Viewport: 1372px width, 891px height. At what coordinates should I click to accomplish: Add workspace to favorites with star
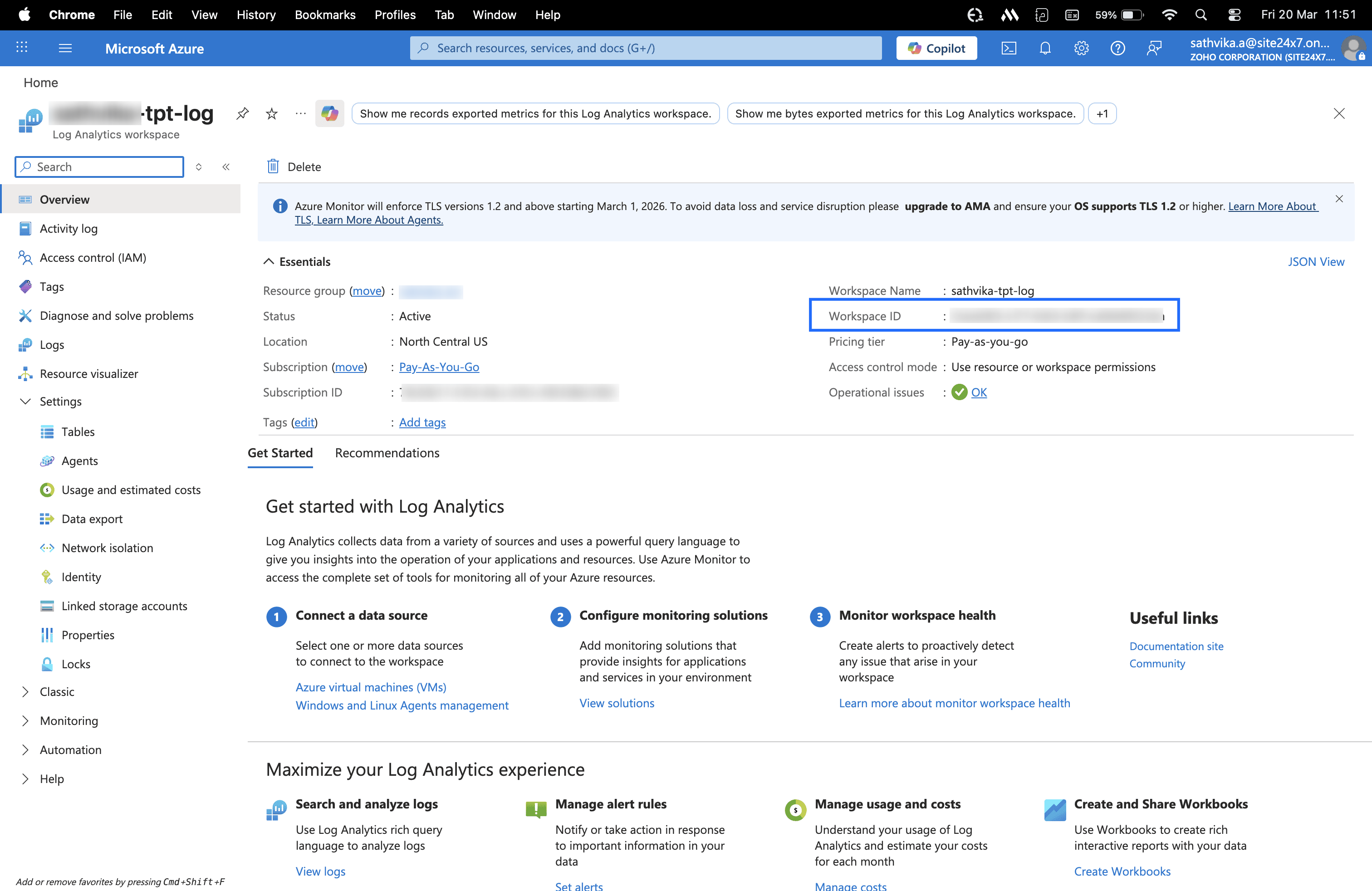271,113
